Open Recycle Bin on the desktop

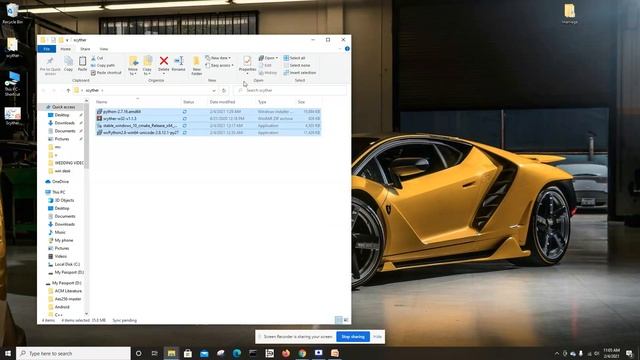tap(12, 13)
